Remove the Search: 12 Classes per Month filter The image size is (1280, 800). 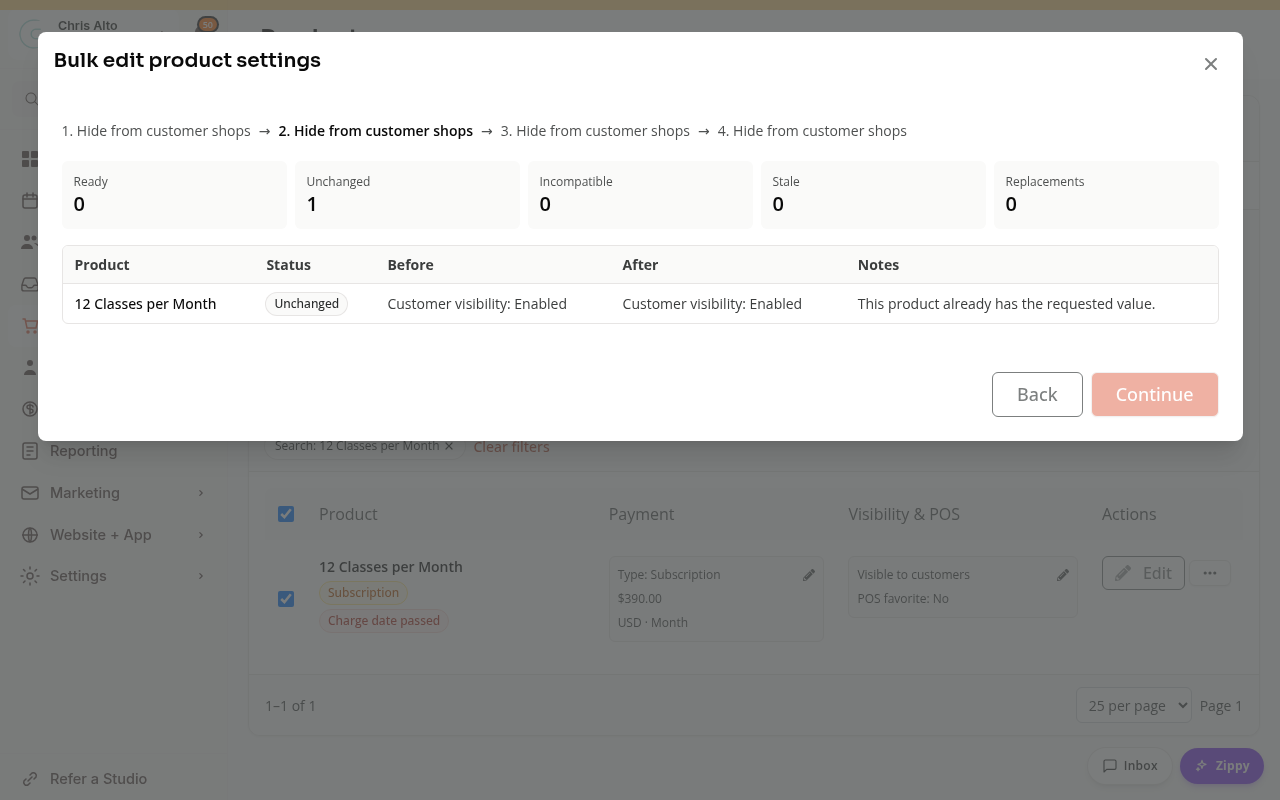click(x=449, y=446)
